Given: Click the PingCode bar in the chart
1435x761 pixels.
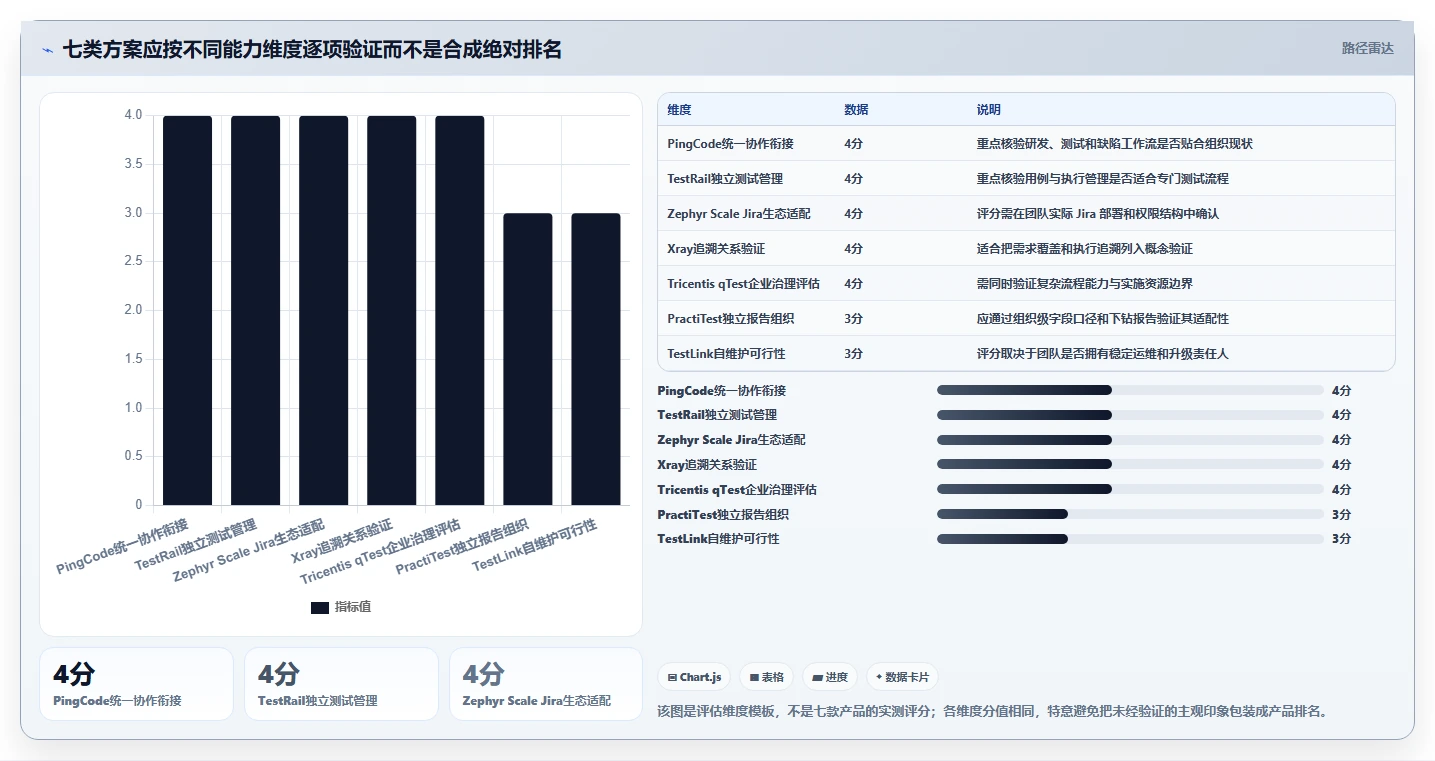Looking at the screenshot, I should pyautogui.click(x=188, y=310).
